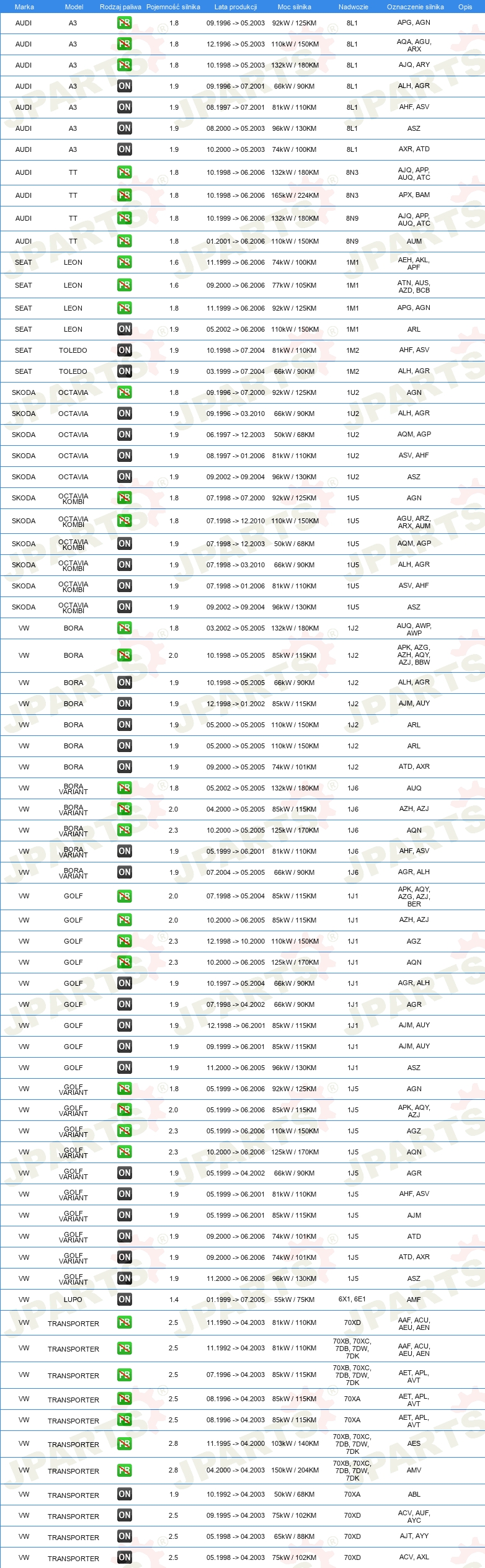Select diesel ON icon in Octavia 1U2 50kW/68KM row
This screenshot has height=1568, width=485.
125,435
